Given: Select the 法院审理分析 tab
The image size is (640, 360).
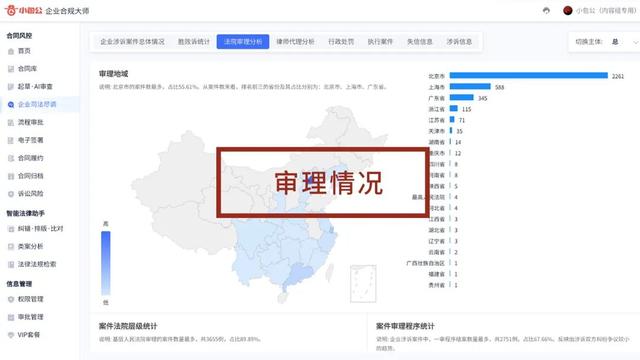Looking at the screenshot, I should coord(243,42).
